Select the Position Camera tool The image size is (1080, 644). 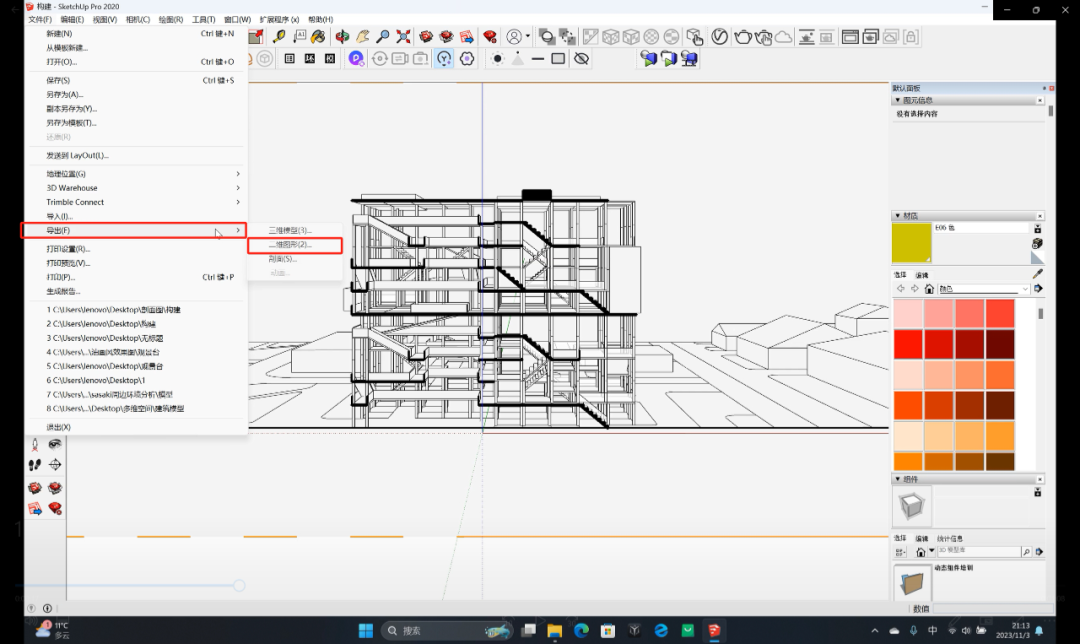pyautogui.click(x=34, y=444)
